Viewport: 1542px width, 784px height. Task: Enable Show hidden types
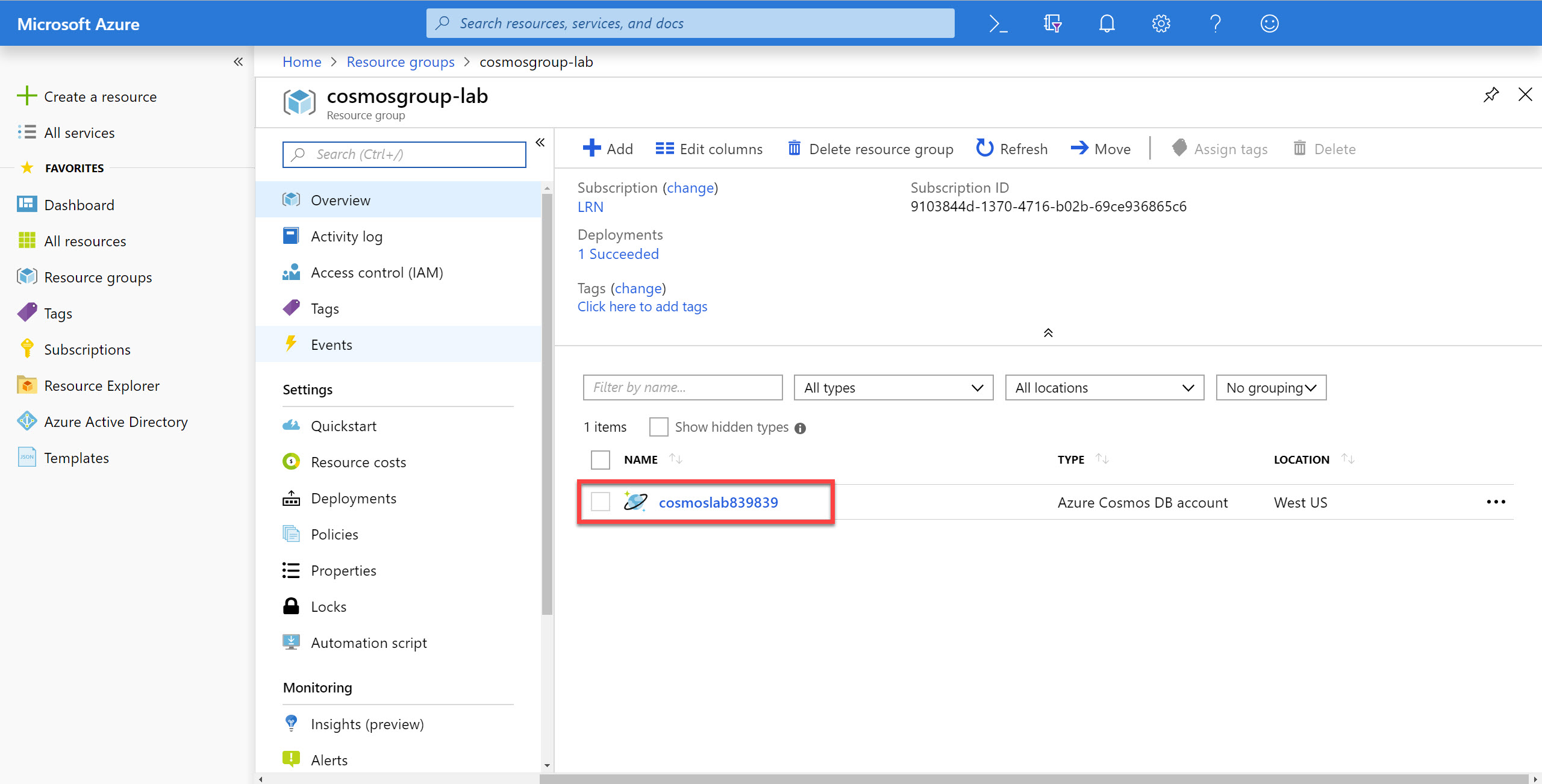tap(658, 426)
